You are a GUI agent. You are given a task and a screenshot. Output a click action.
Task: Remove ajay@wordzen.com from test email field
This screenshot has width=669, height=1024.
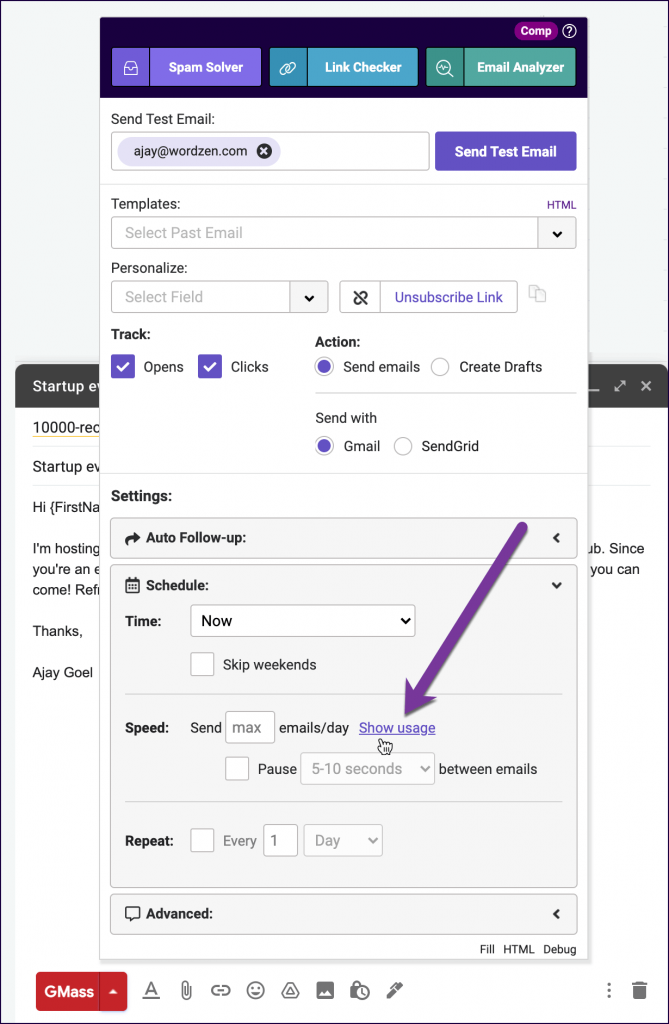264,151
